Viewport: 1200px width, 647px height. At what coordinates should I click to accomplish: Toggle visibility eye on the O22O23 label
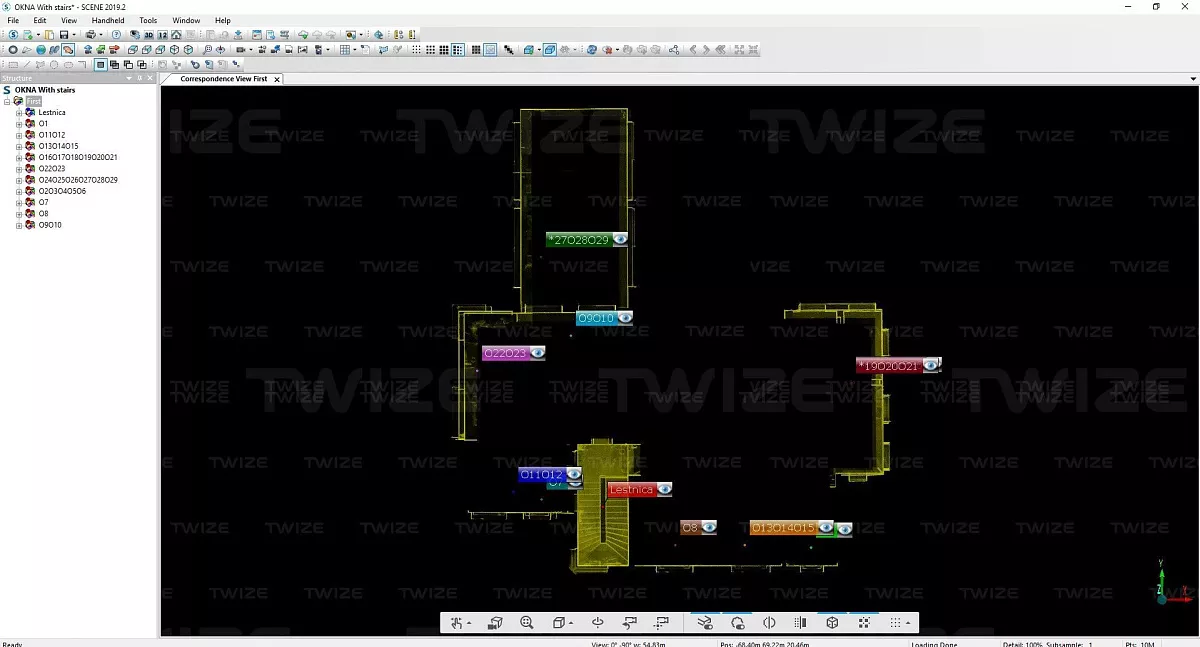tap(538, 353)
